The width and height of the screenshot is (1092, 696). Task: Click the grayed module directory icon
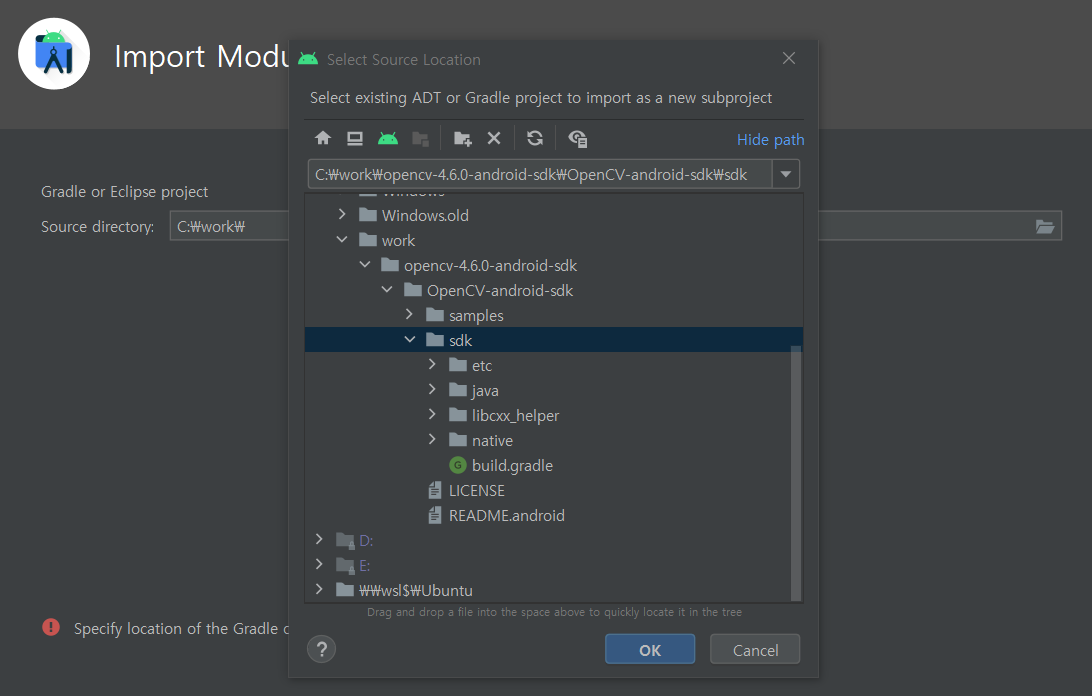tap(420, 139)
